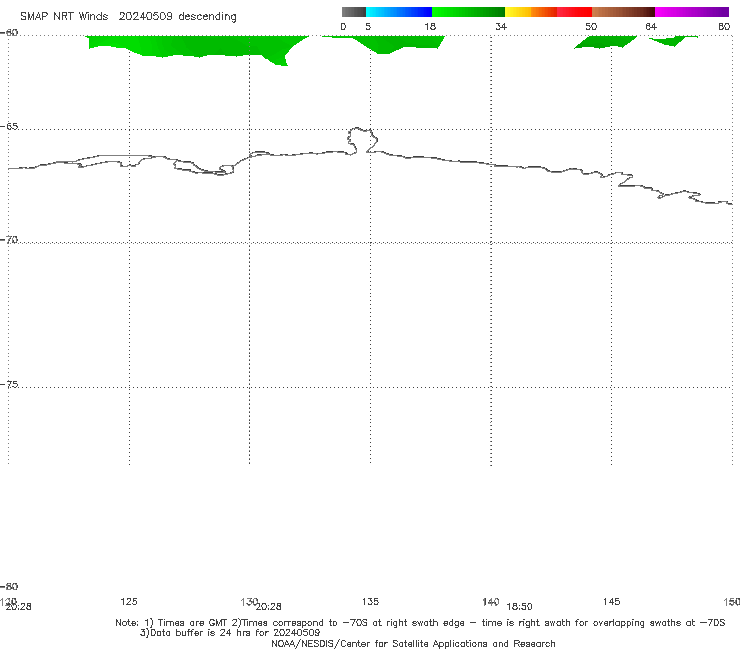This screenshot has width=740, height=650.
Task: Click the longitude label '135'
Action: (x=370, y=601)
